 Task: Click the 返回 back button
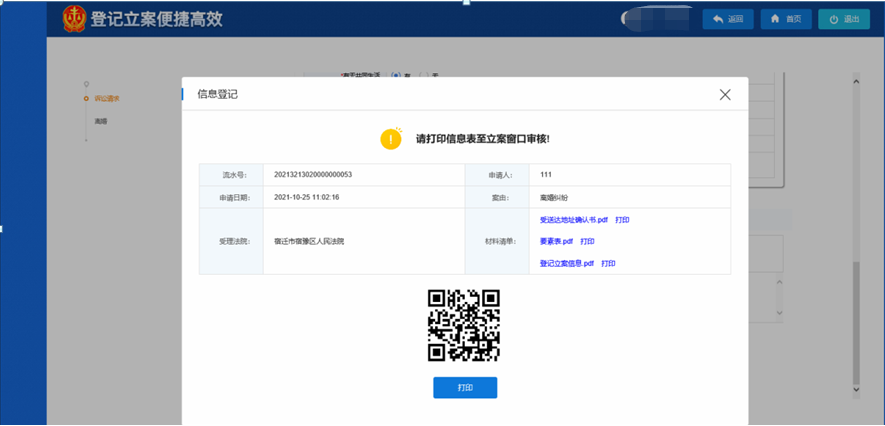727,19
